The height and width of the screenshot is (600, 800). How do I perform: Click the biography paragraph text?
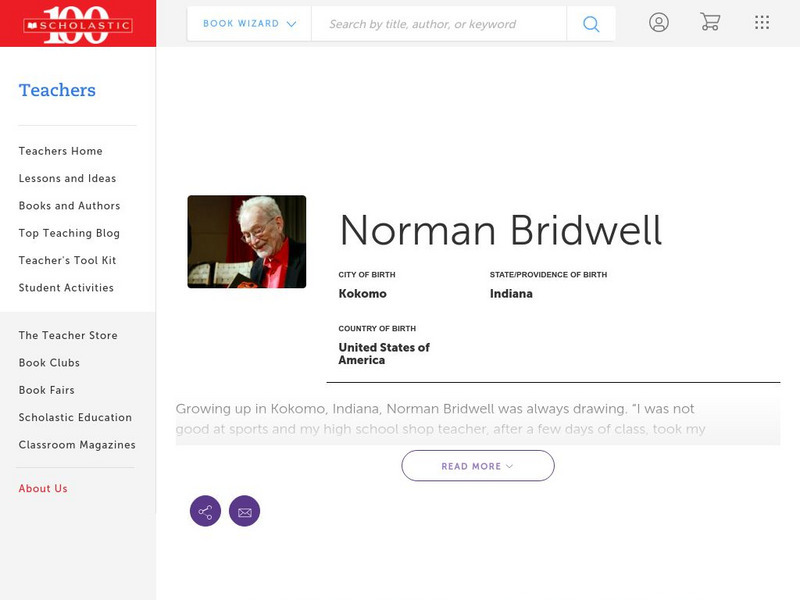point(441,419)
